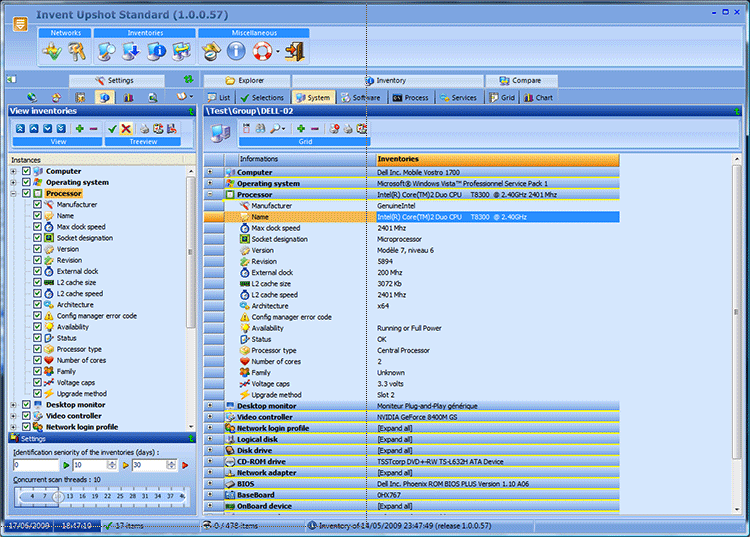
Task: Open the Chart tab
Action: [x=539, y=98]
